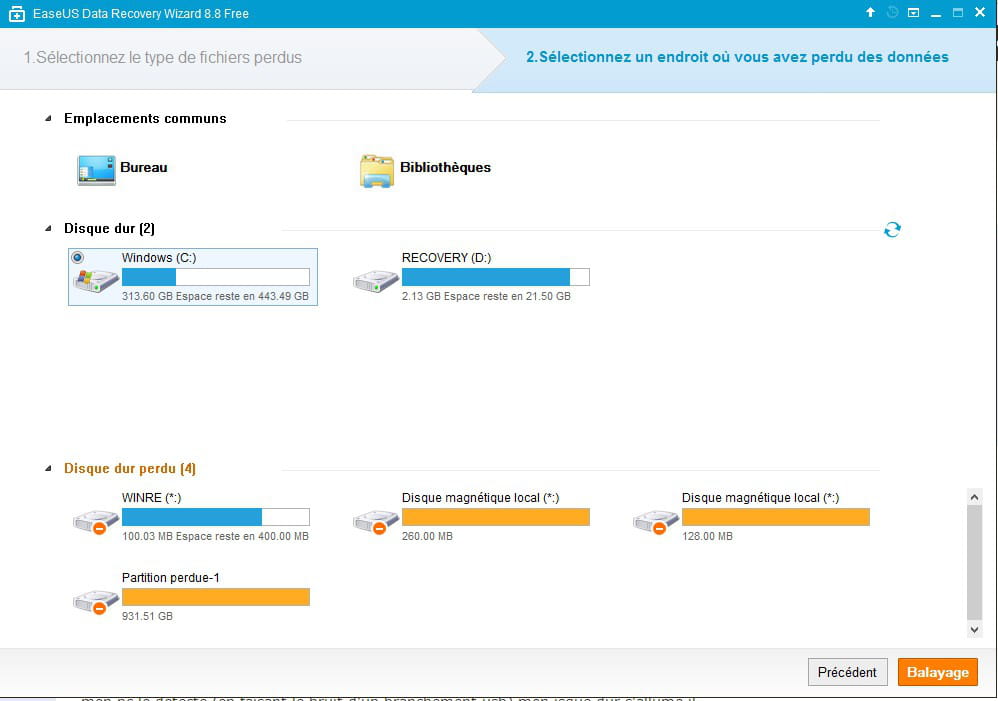This screenshot has width=998, height=701.
Task: Toggle the Windows (C:) radio button
Action: [x=78, y=258]
